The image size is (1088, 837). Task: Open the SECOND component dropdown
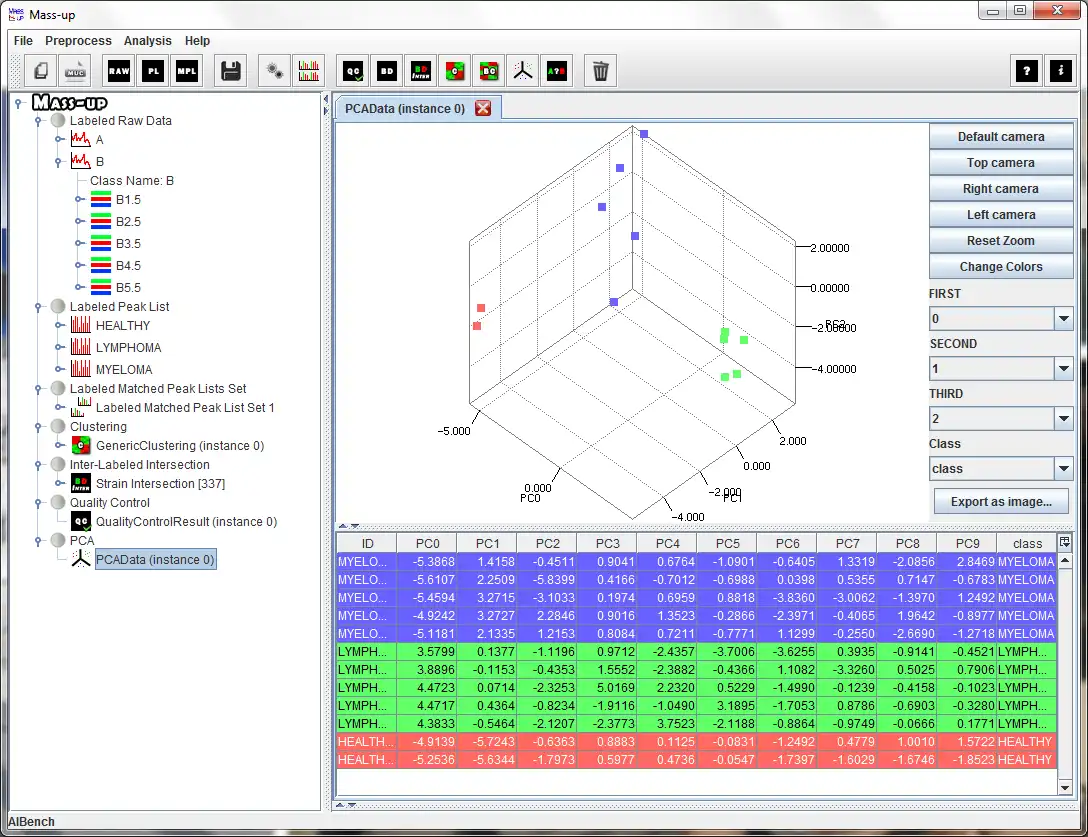[x=1063, y=369]
